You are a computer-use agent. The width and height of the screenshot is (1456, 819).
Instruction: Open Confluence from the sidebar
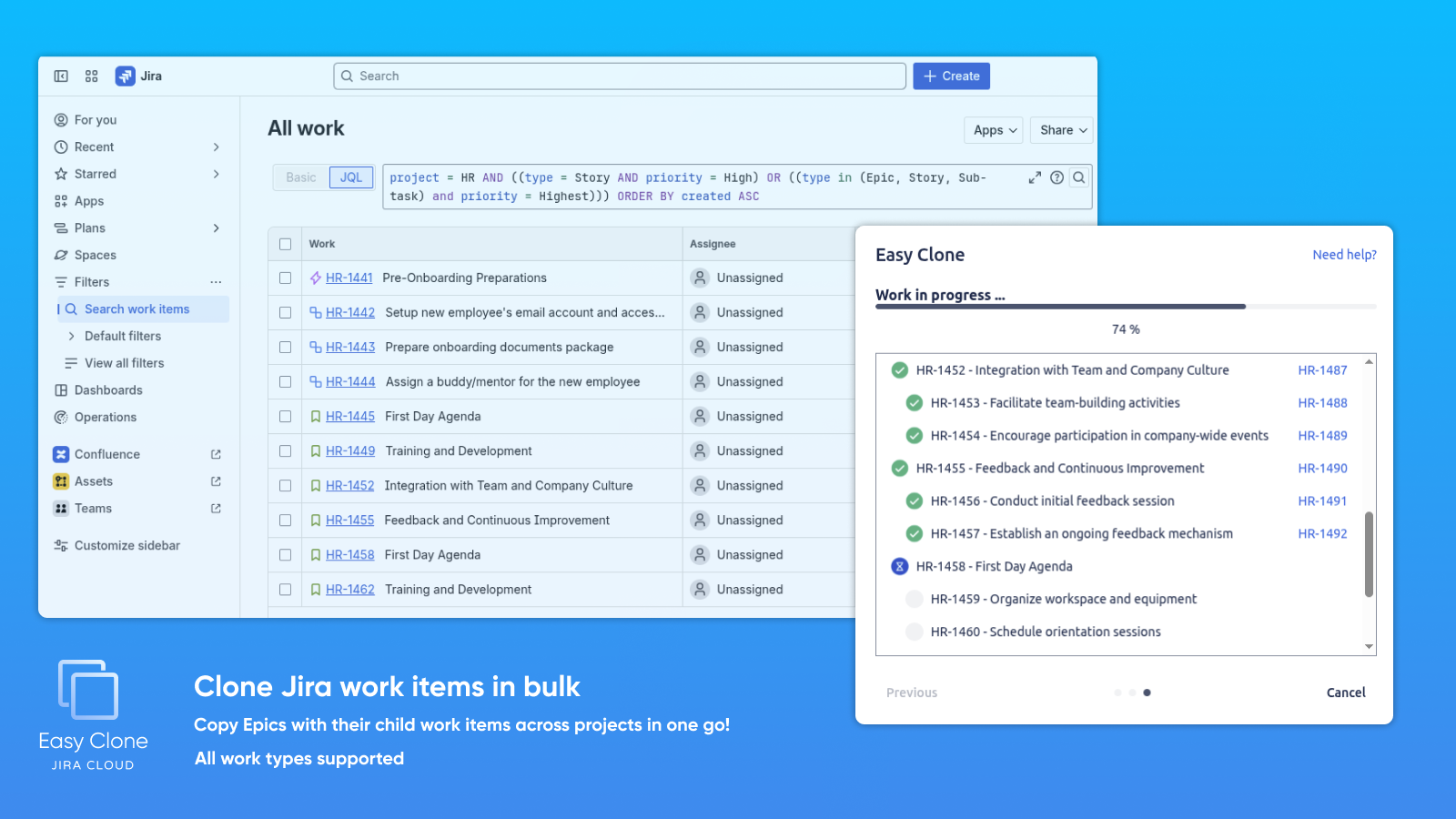pos(107,453)
